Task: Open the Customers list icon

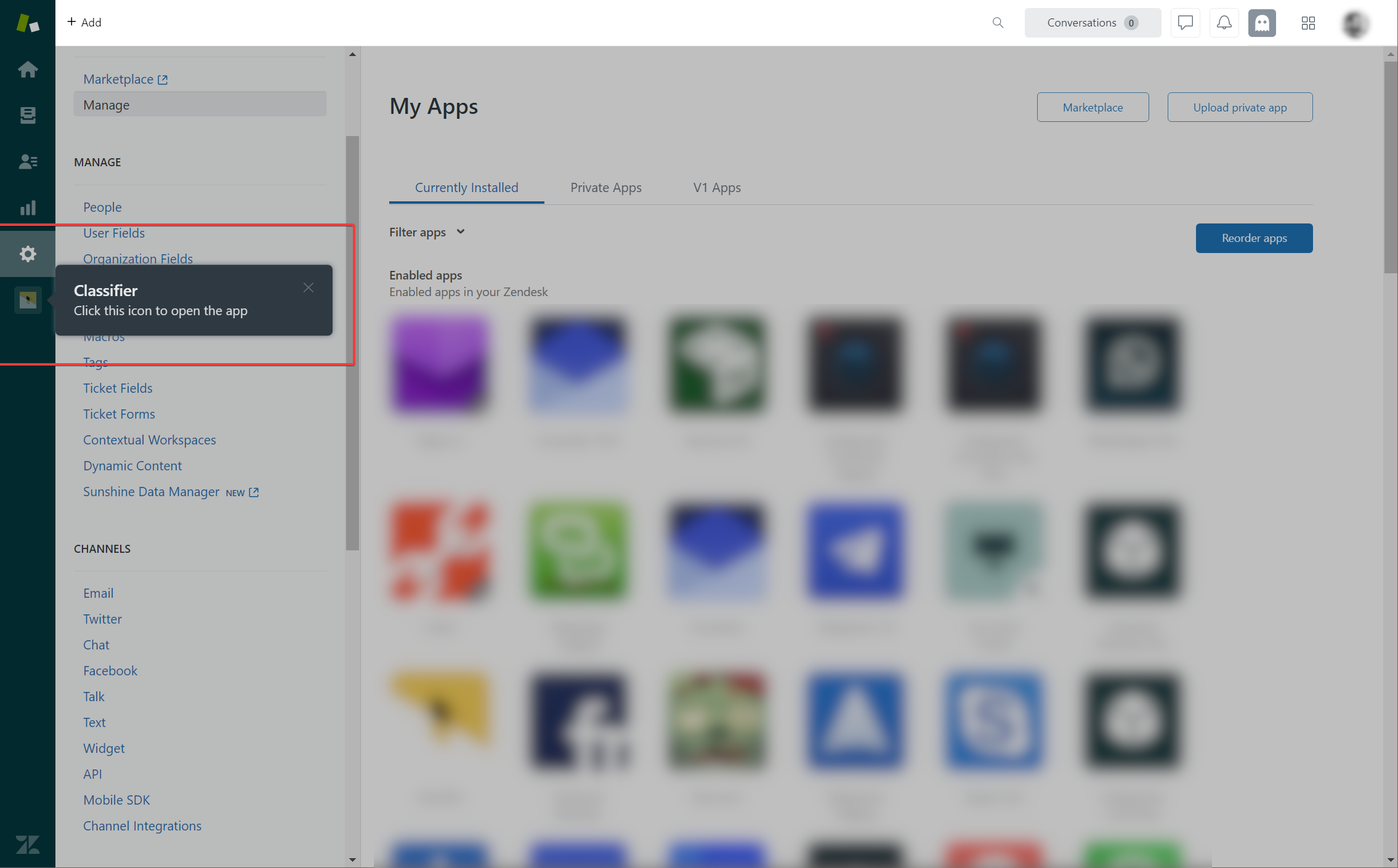Action: 28,162
